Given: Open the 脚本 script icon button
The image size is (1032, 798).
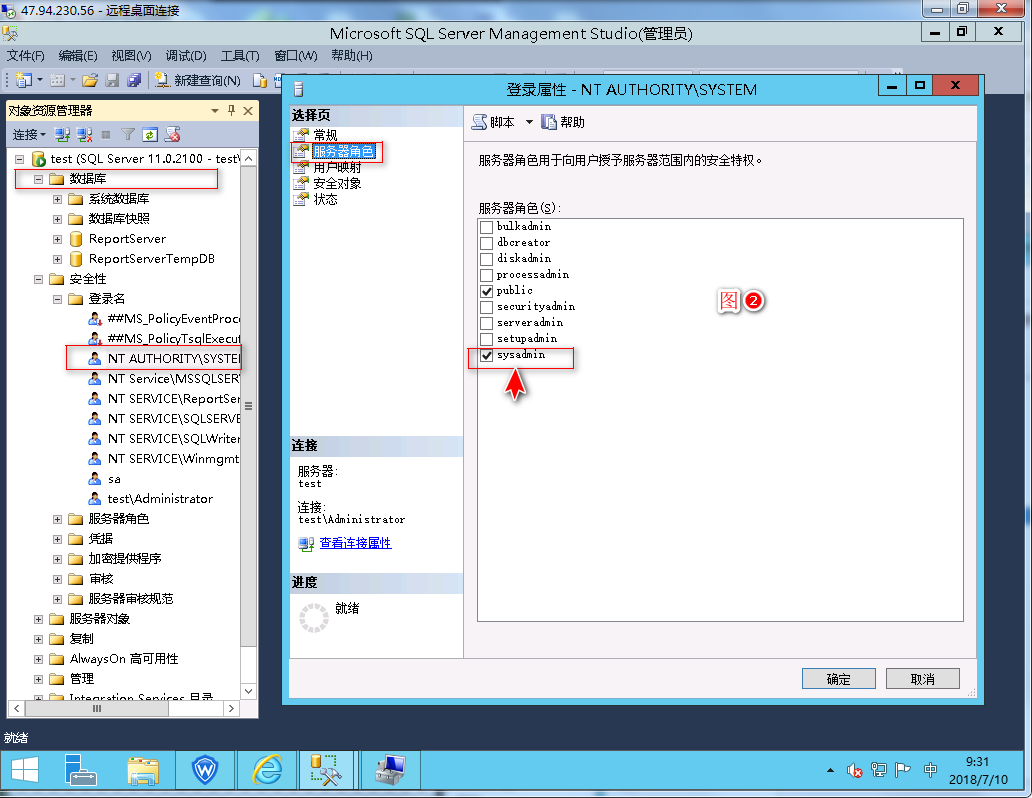Looking at the screenshot, I should pyautogui.click(x=493, y=122).
